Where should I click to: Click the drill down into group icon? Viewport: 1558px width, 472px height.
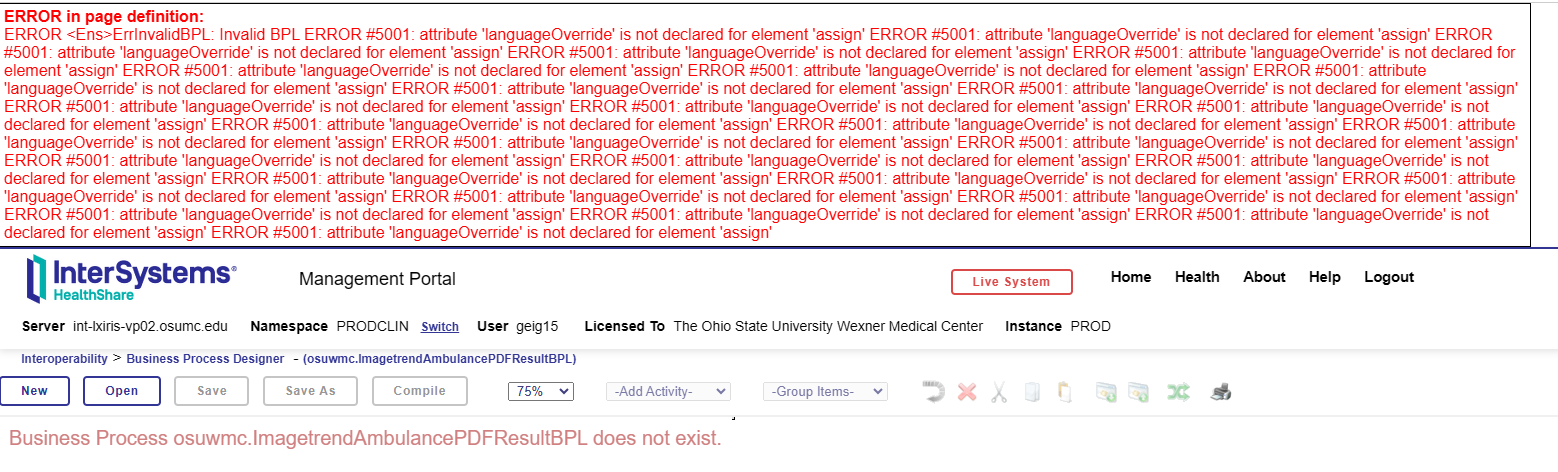[1105, 392]
